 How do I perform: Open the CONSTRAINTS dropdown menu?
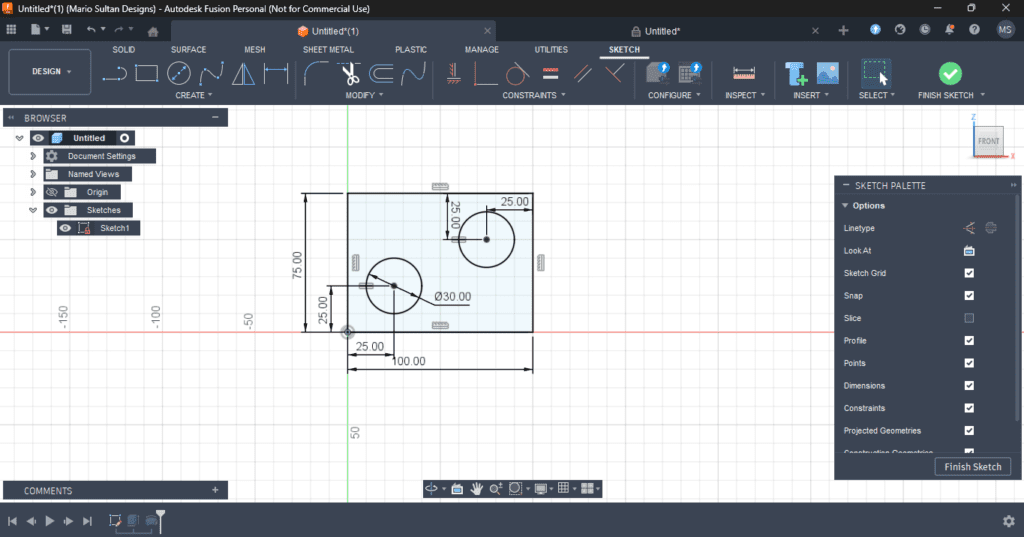coord(533,96)
